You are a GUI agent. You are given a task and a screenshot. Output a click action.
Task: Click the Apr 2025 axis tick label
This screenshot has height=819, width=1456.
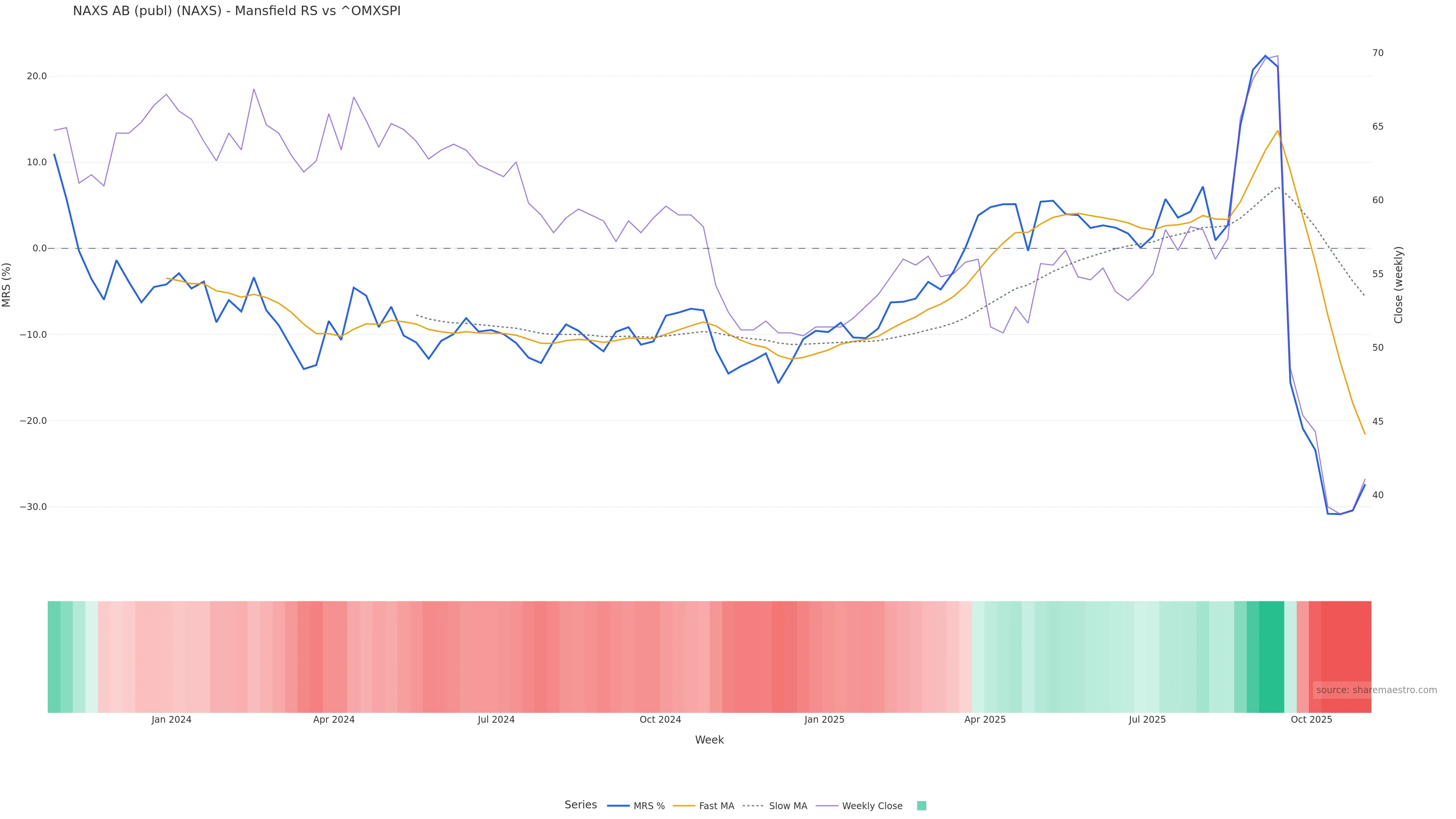(985, 720)
